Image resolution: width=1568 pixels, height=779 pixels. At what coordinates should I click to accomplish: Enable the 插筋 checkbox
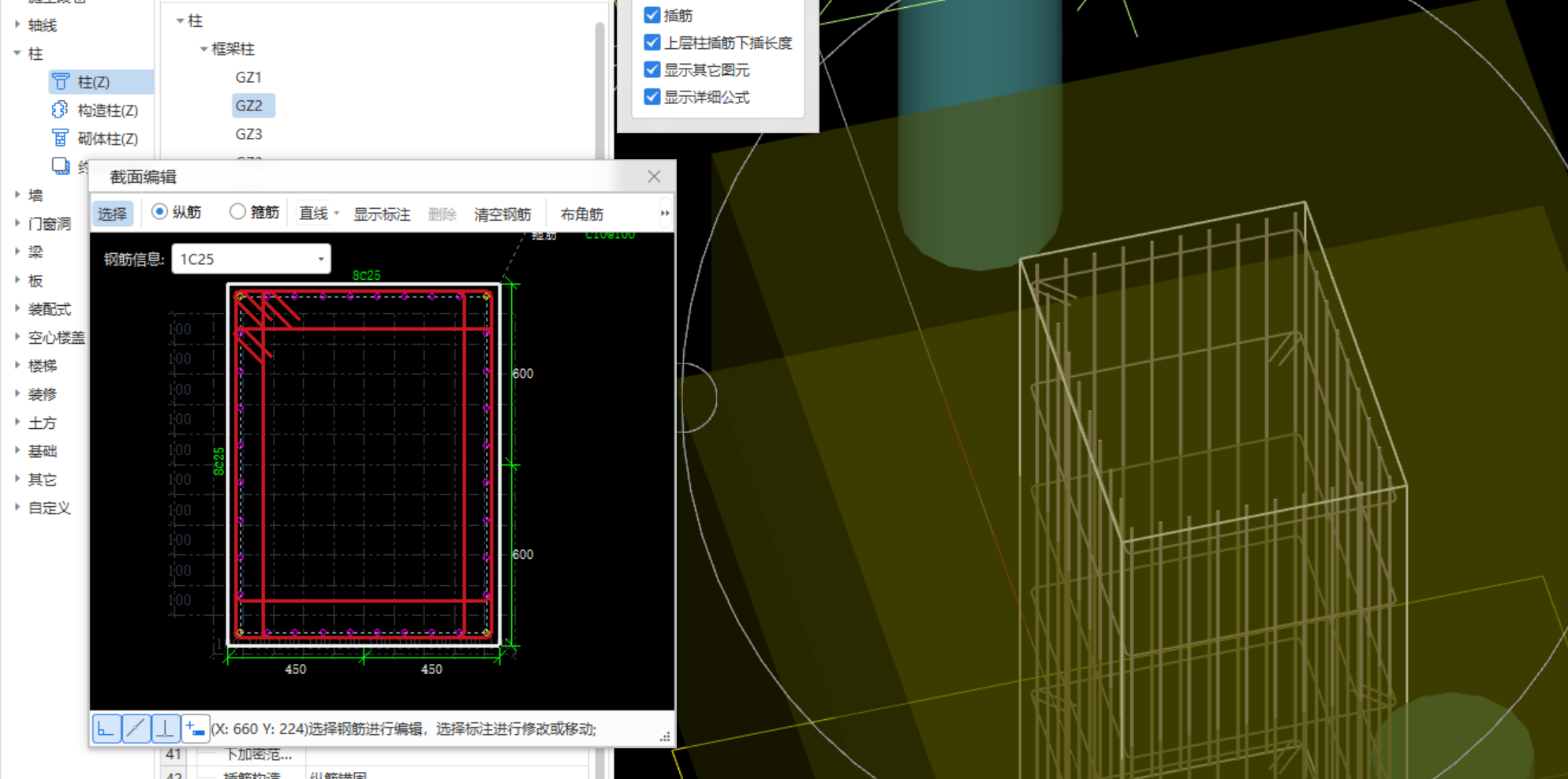[x=652, y=15]
